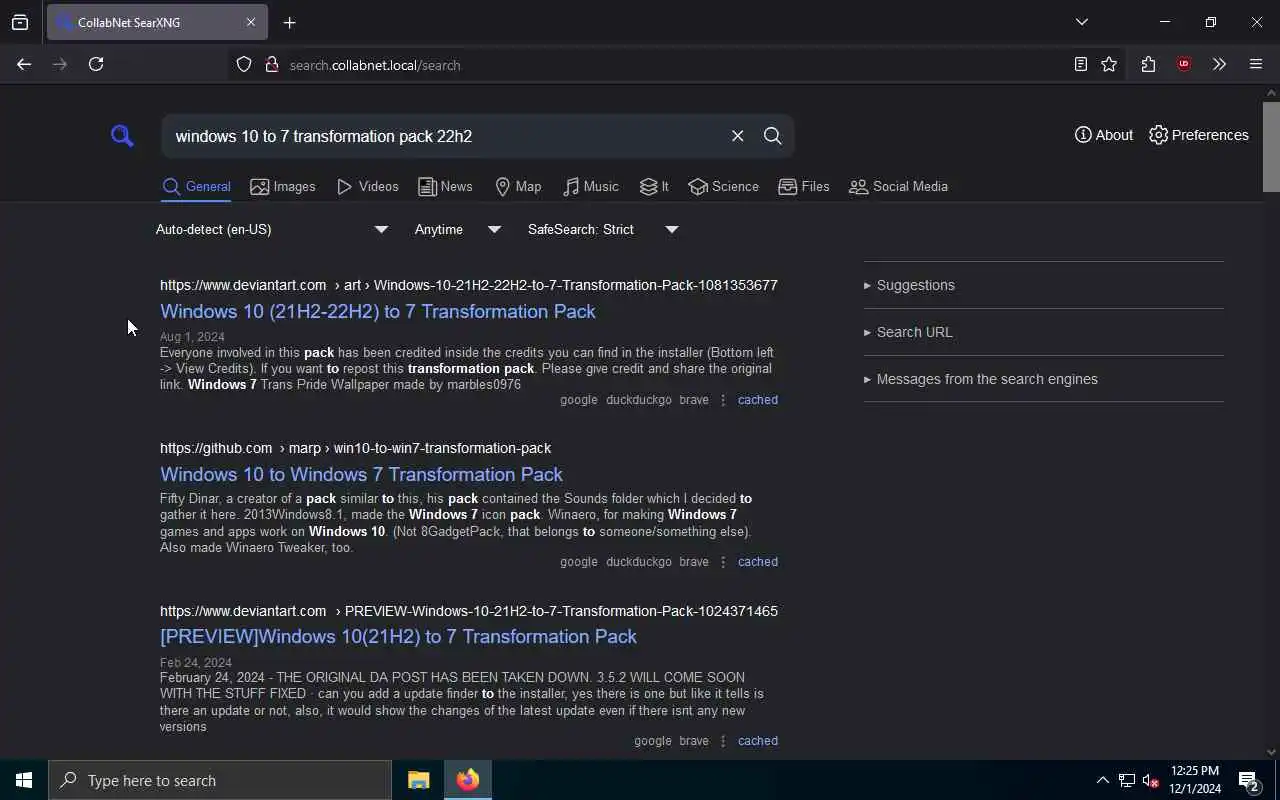The image size is (1280, 800).
Task: Open recent browsing Firefox View icon
Action: click(x=20, y=22)
